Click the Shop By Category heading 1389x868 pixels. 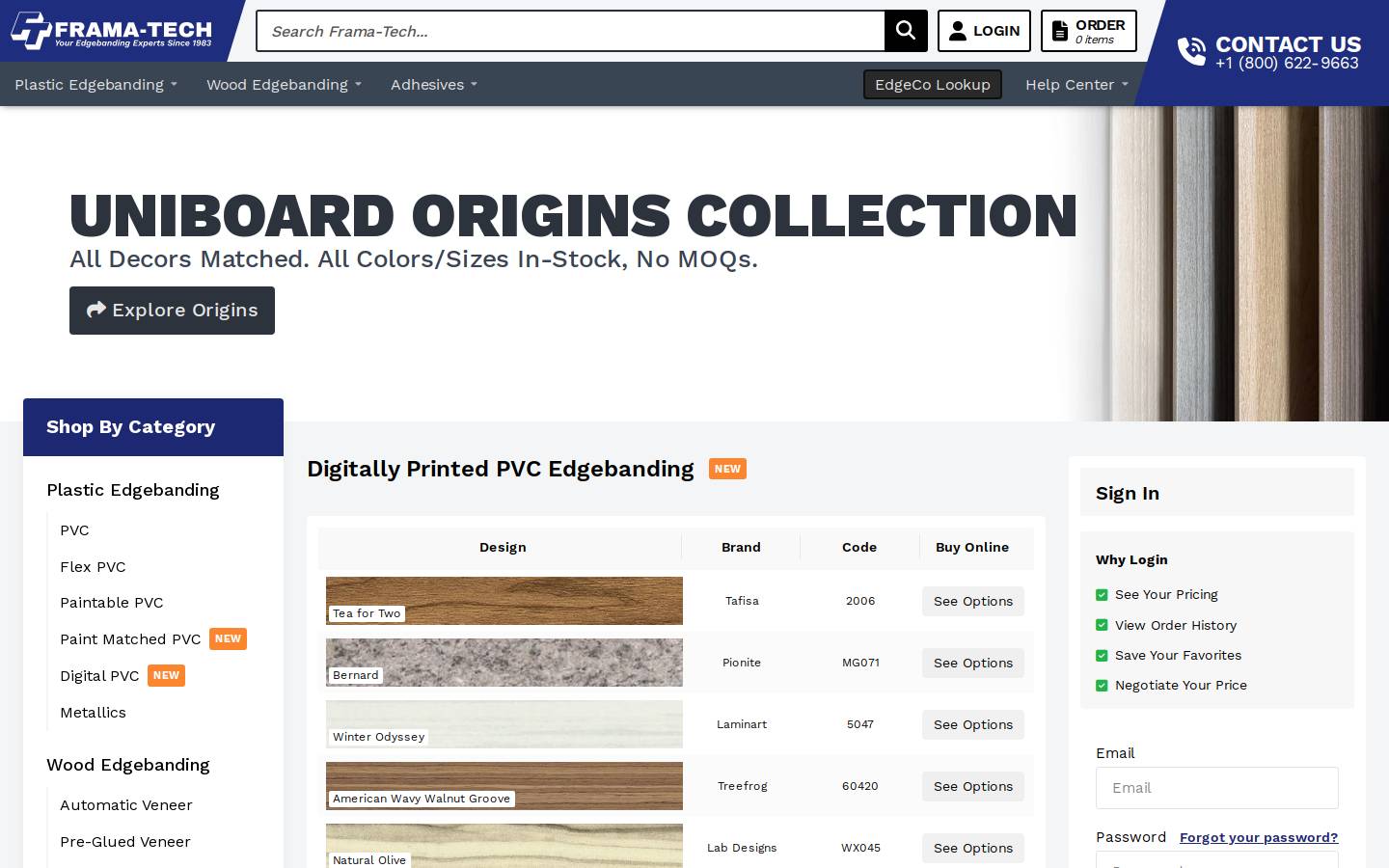point(130,427)
